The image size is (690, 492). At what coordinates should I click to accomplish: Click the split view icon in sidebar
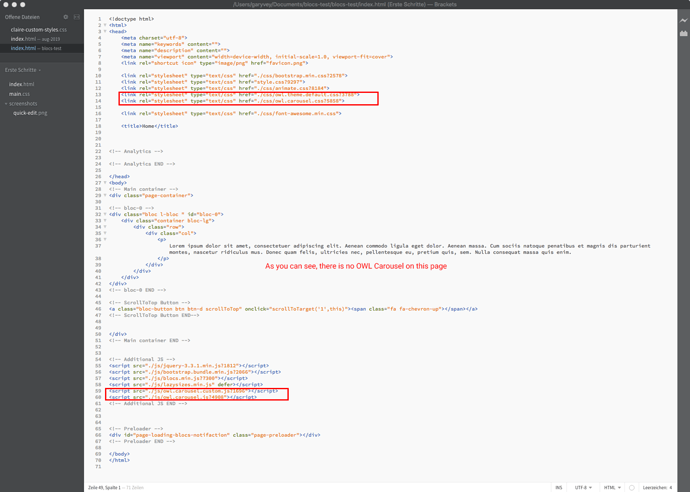coord(77,17)
